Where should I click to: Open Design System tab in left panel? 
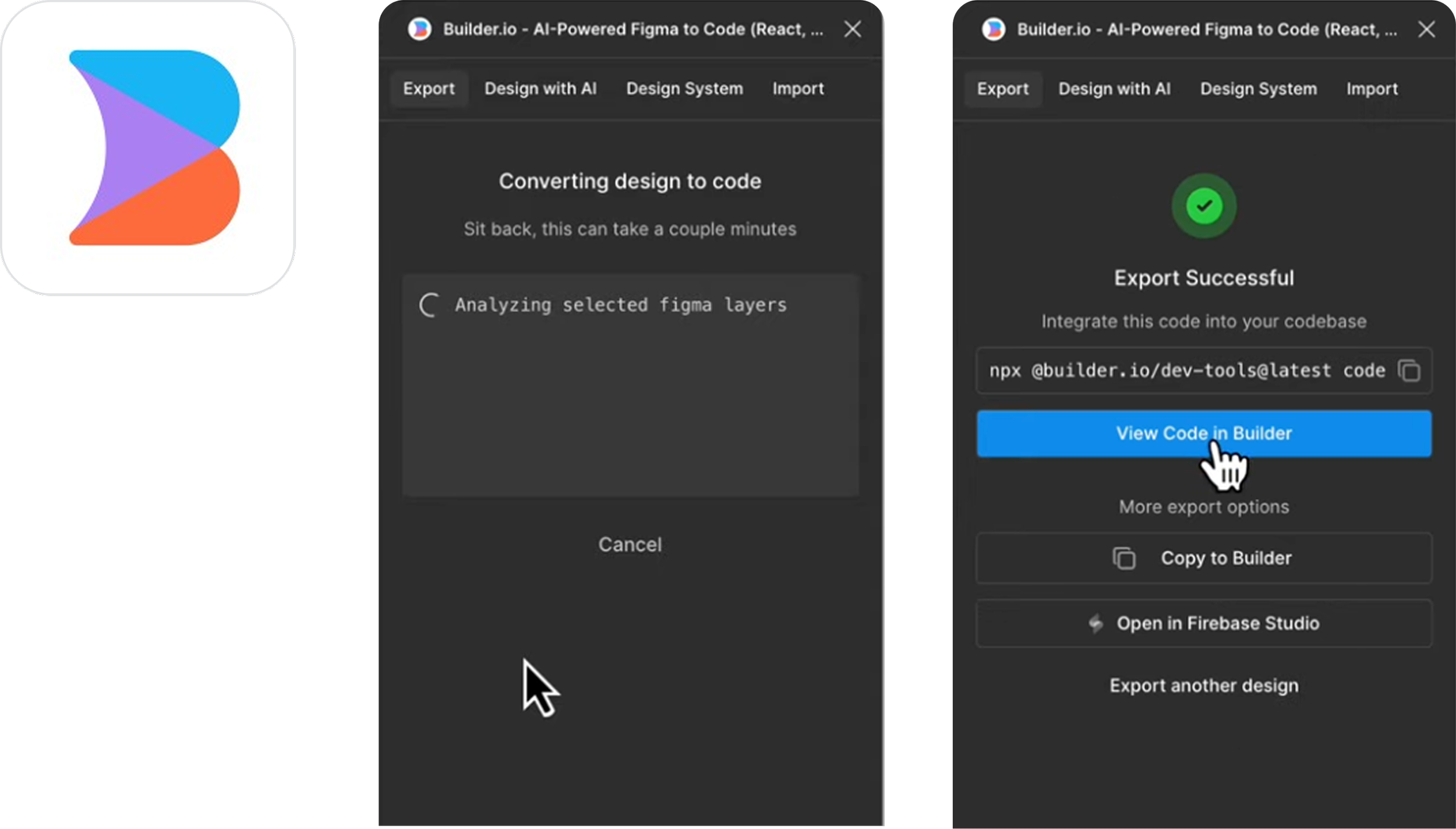pyautogui.click(x=684, y=89)
